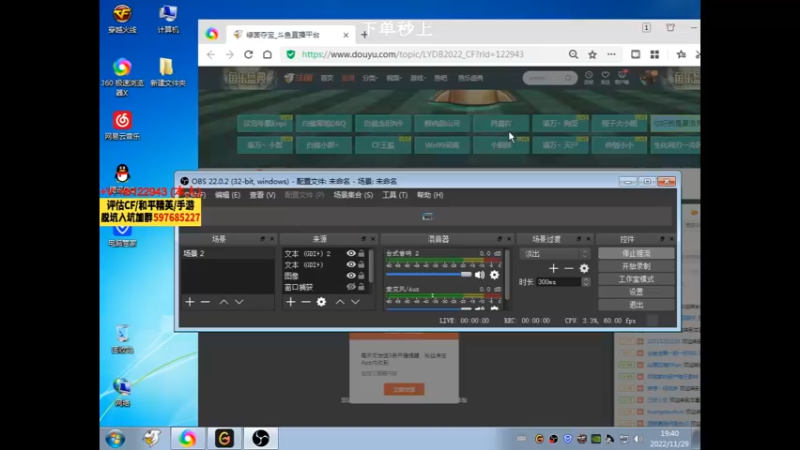This screenshot has width=800, height=450.
Task: Open OBS 场景集合 (S) menu
Action: click(353, 195)
